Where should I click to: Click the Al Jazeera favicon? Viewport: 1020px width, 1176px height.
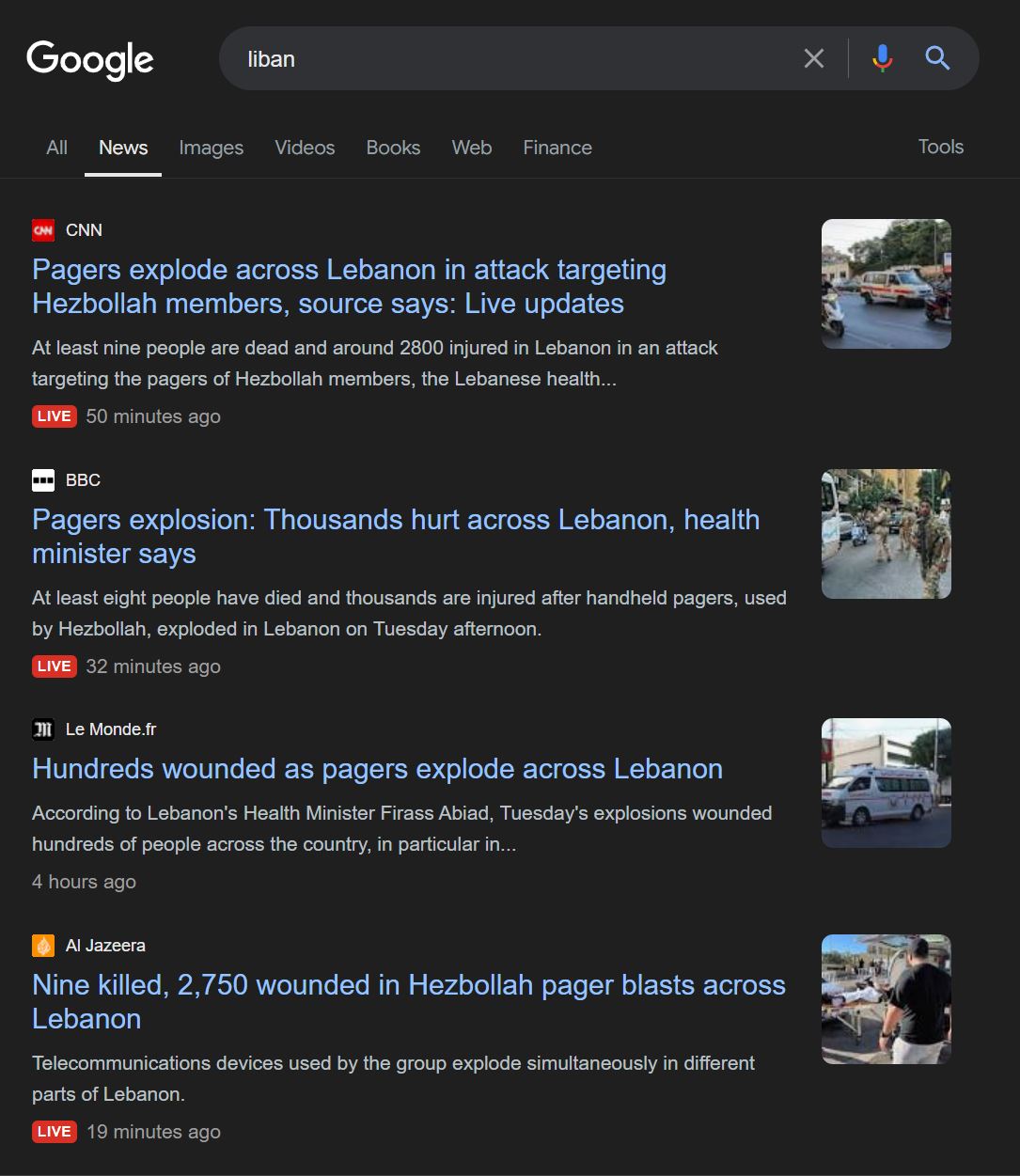pos(43,946)
